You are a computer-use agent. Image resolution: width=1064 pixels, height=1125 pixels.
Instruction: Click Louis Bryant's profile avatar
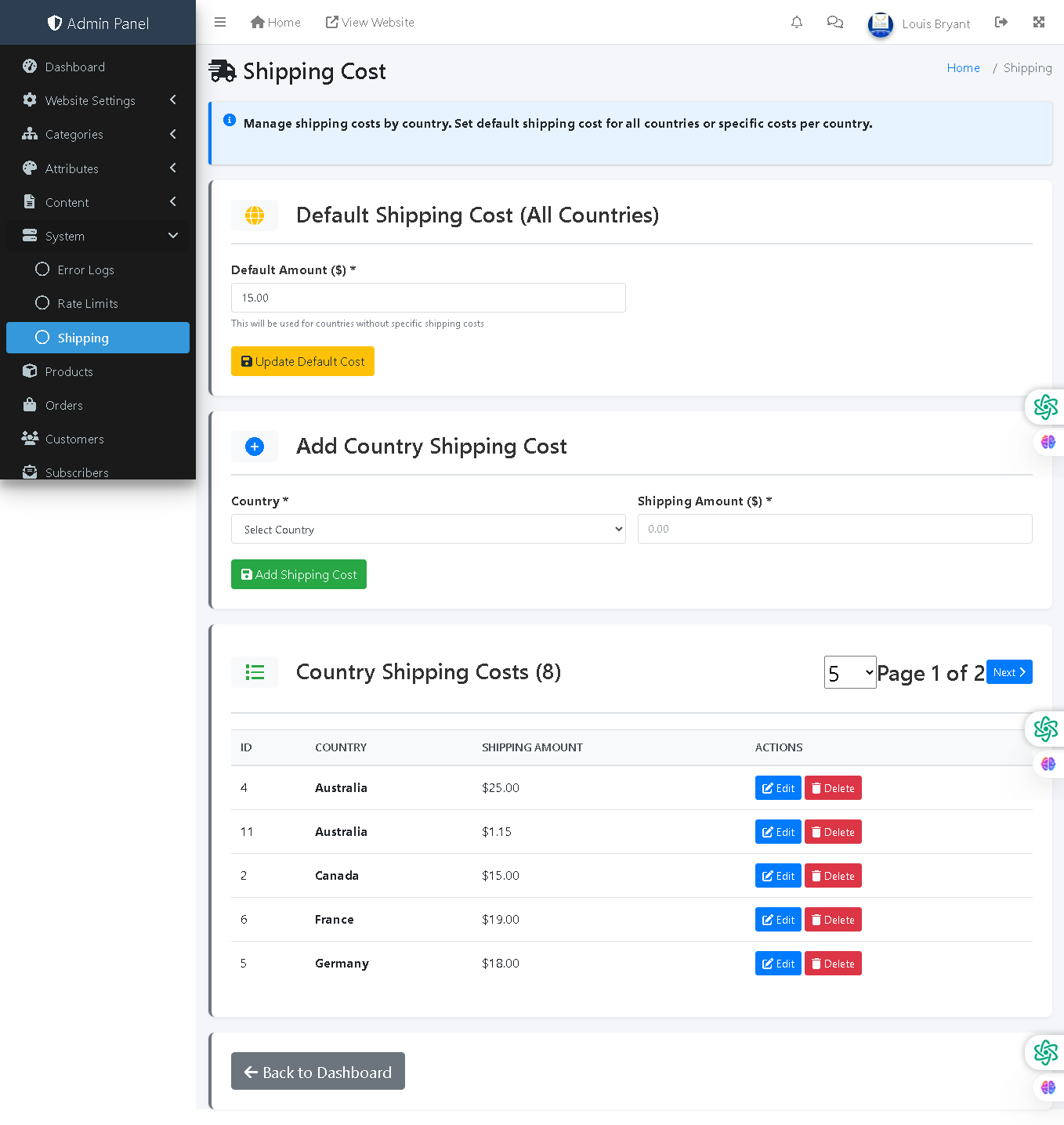tap(881, 24)
